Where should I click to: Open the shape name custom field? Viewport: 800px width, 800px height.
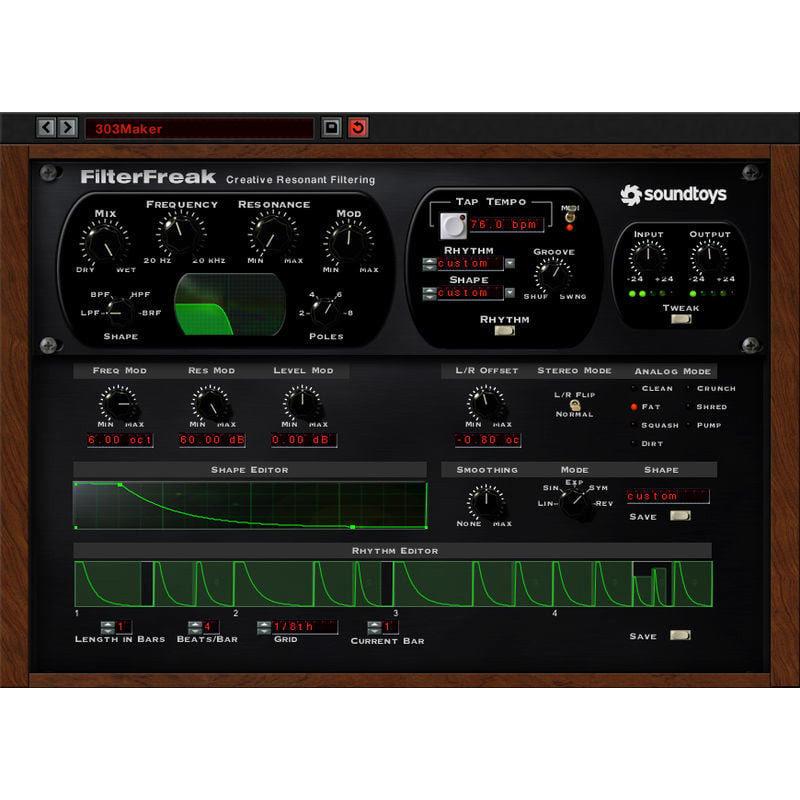point(667,496)
